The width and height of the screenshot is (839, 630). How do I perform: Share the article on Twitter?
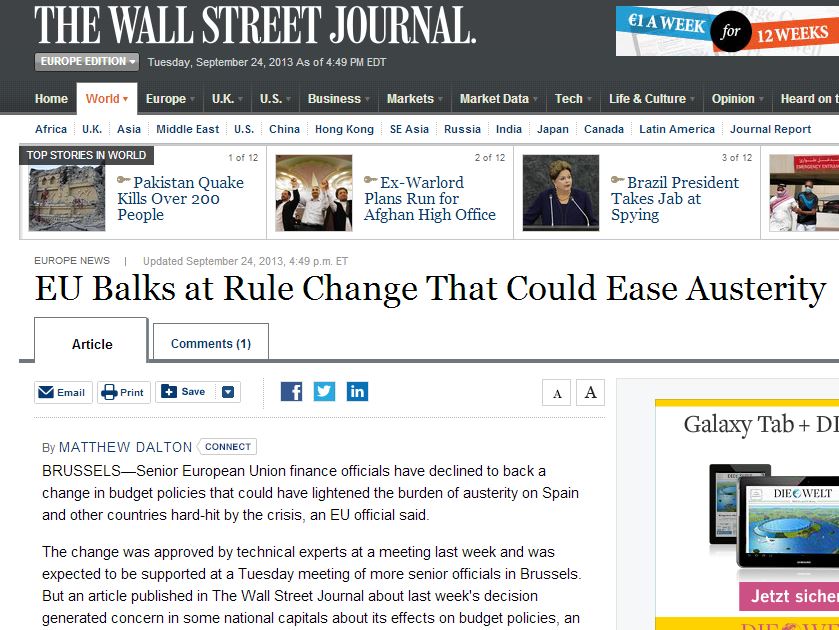(324, 391)
